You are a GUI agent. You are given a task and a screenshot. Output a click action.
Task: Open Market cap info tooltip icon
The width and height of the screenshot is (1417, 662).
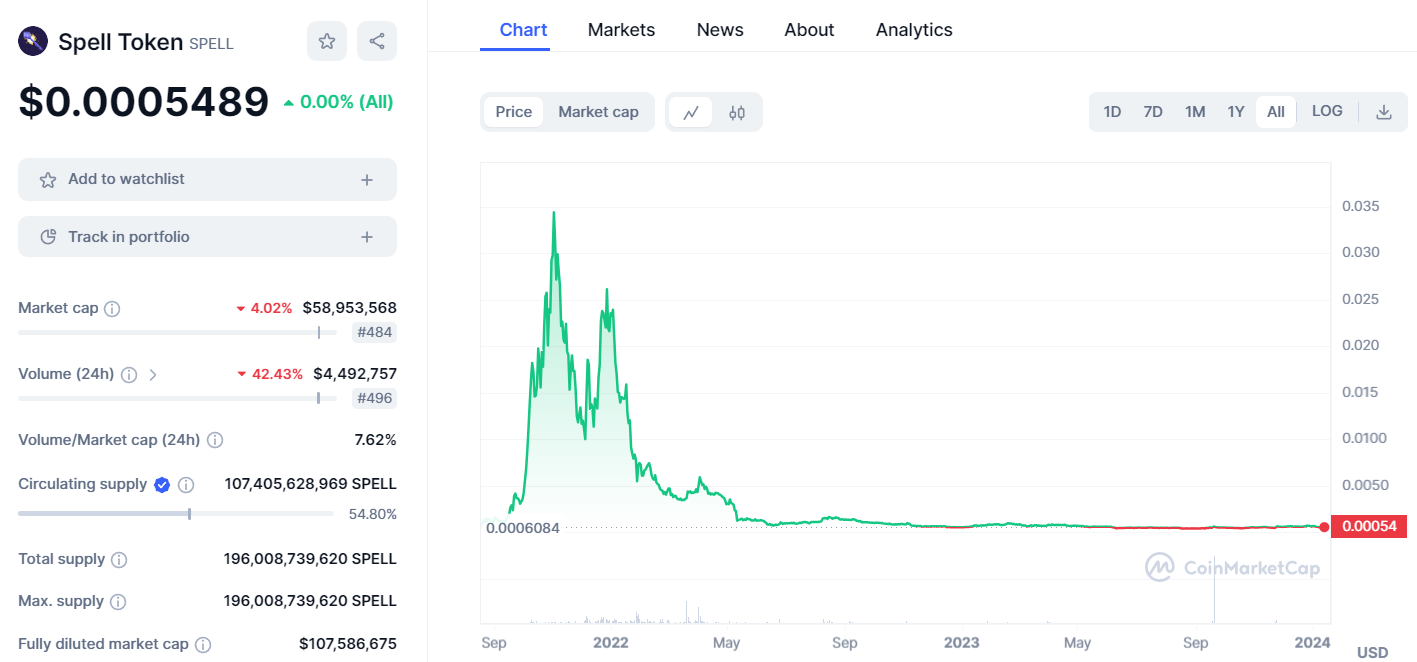coord(112,309)
